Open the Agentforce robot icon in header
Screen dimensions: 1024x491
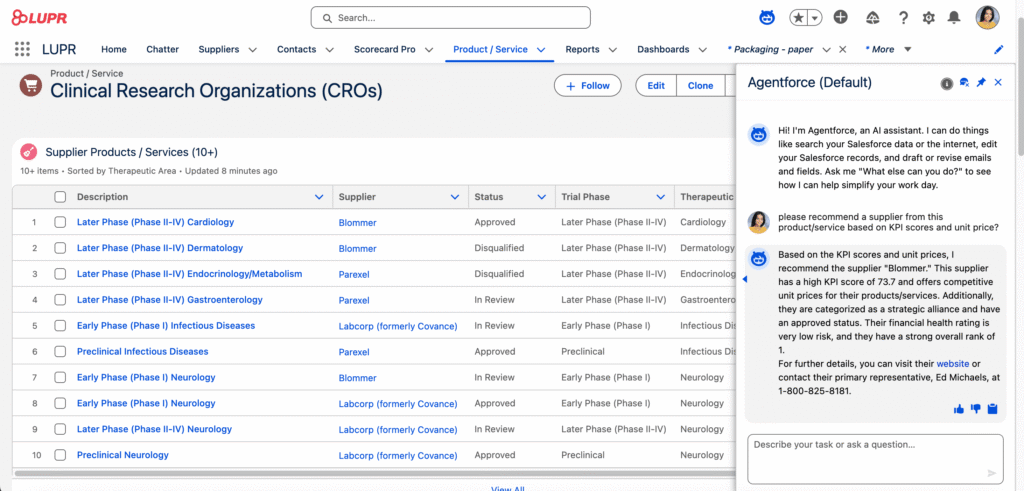point(767,18)
